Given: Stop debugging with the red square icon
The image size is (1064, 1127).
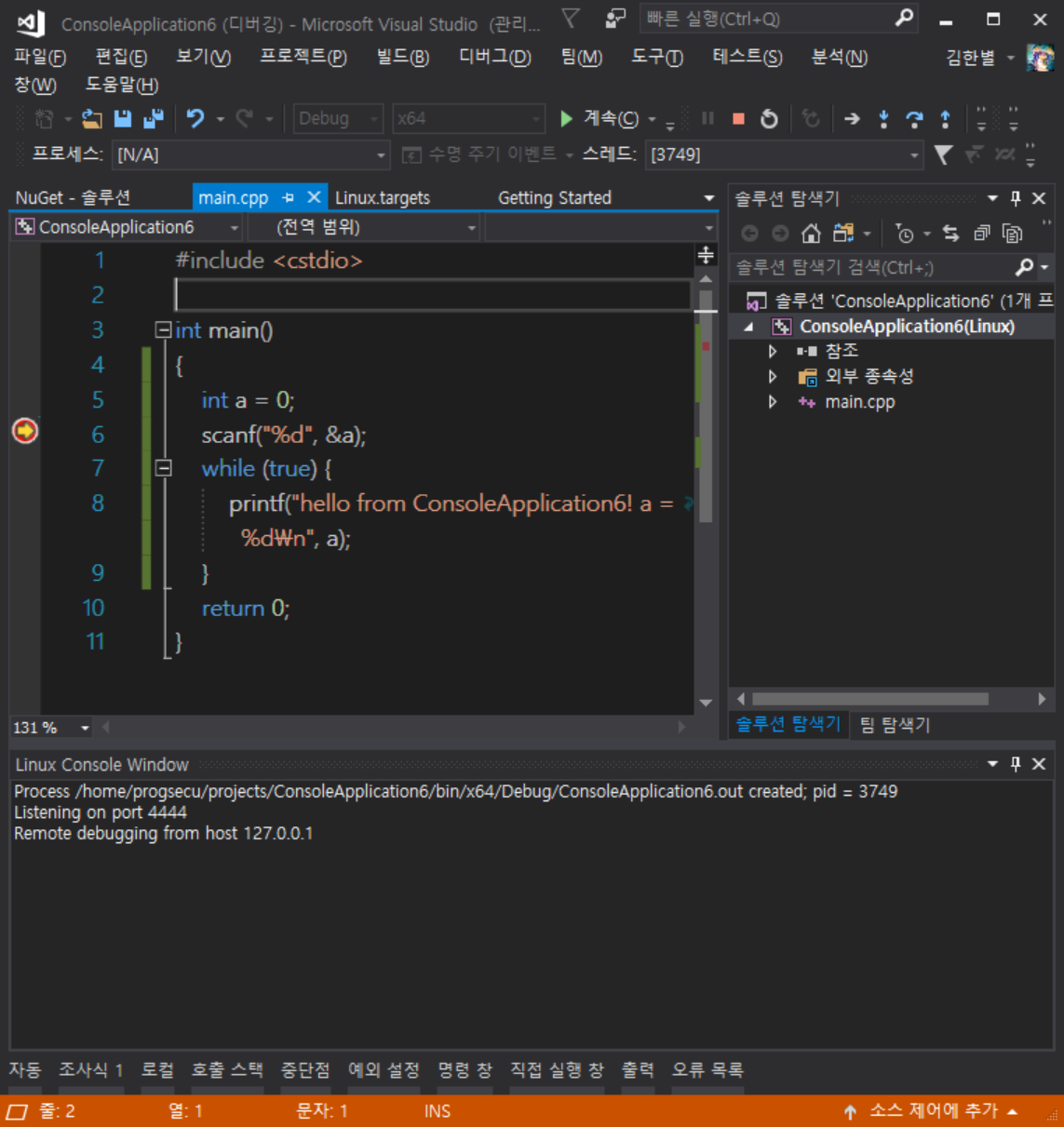Looking at the screenshot, I should [737, 118].
